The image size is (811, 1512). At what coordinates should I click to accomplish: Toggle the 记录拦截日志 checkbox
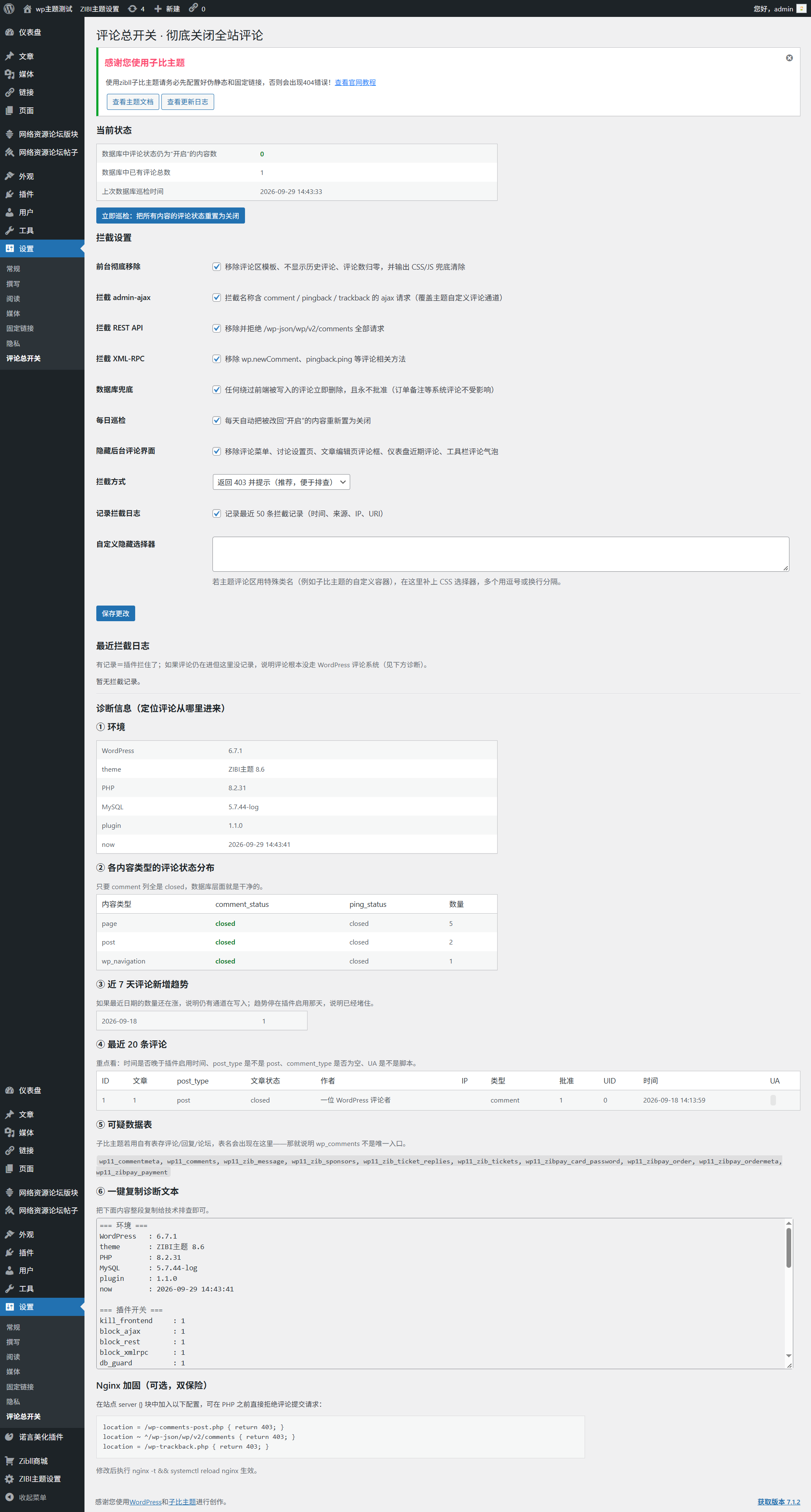coord(217,513)
